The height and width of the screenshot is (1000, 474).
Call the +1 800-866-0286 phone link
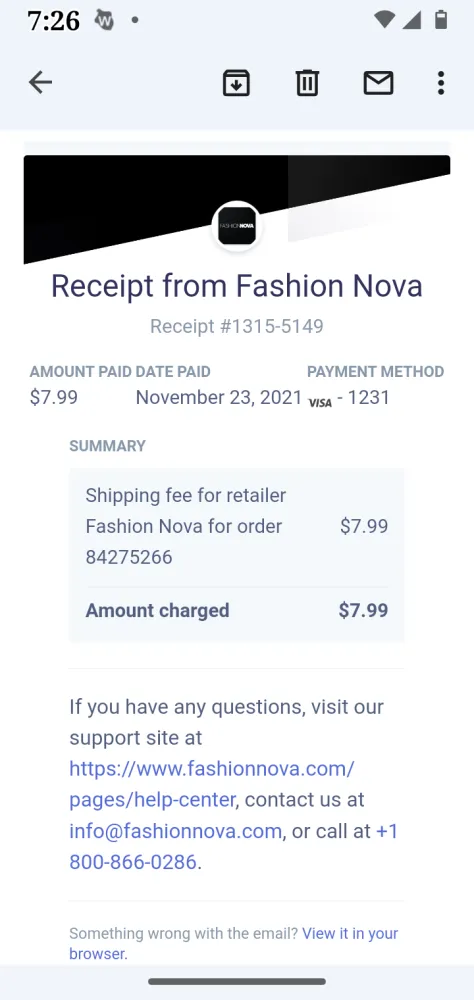[x=233, y=846]
